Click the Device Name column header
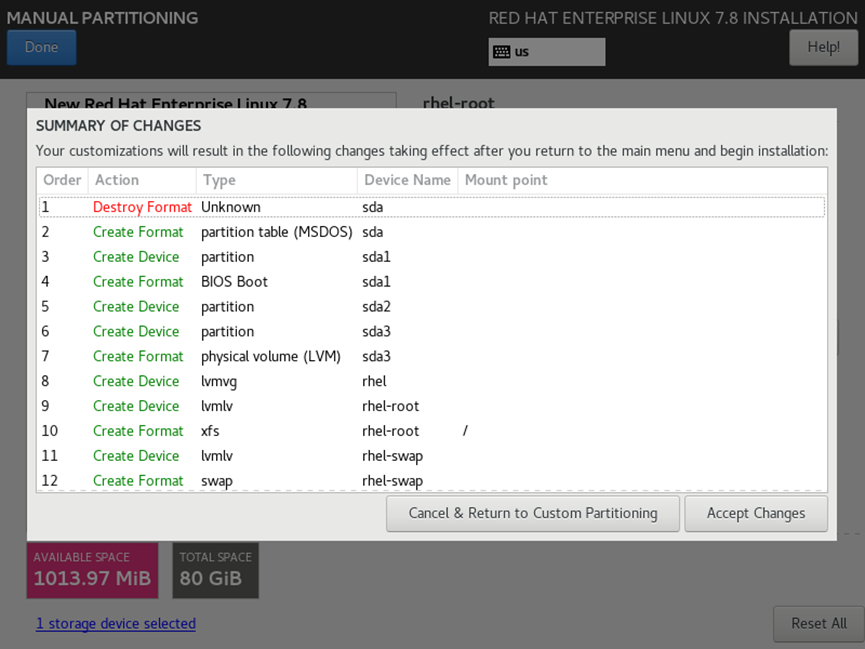 pyautogui.click(x=408, y=180)
